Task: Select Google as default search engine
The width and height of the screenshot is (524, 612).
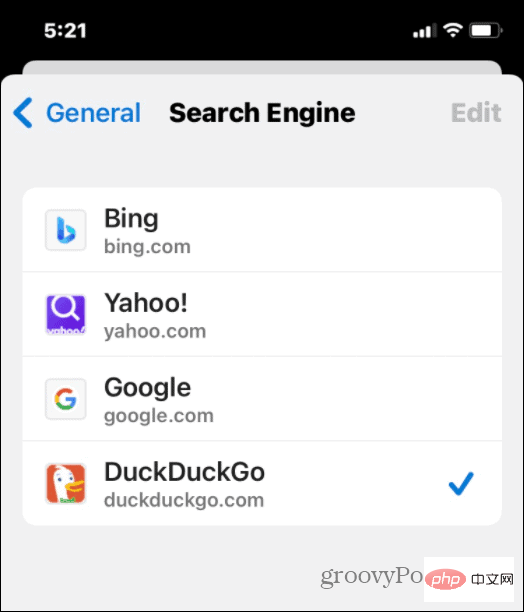Action: coord(262,399)
